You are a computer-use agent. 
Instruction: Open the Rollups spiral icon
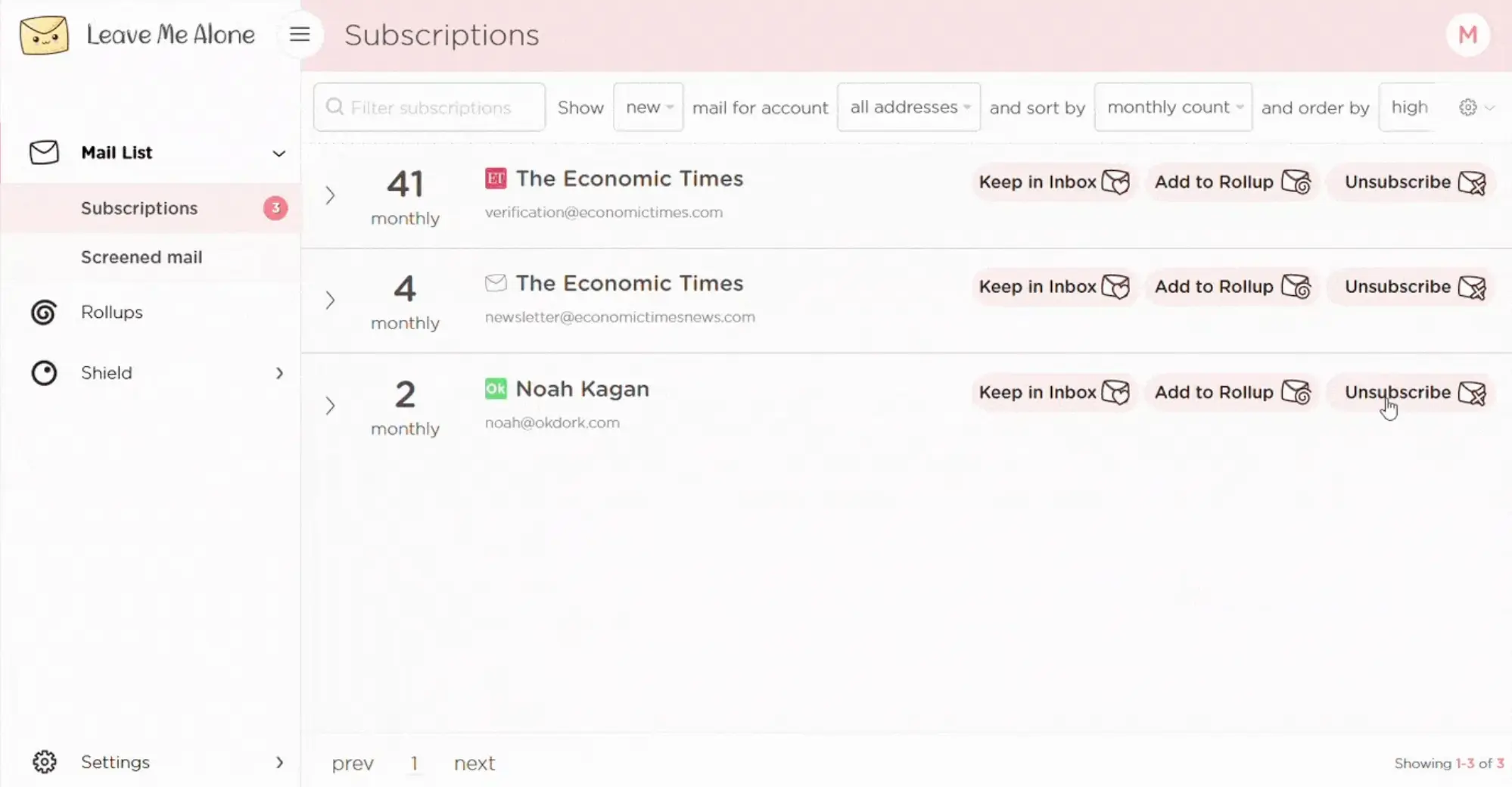point(44,313)
